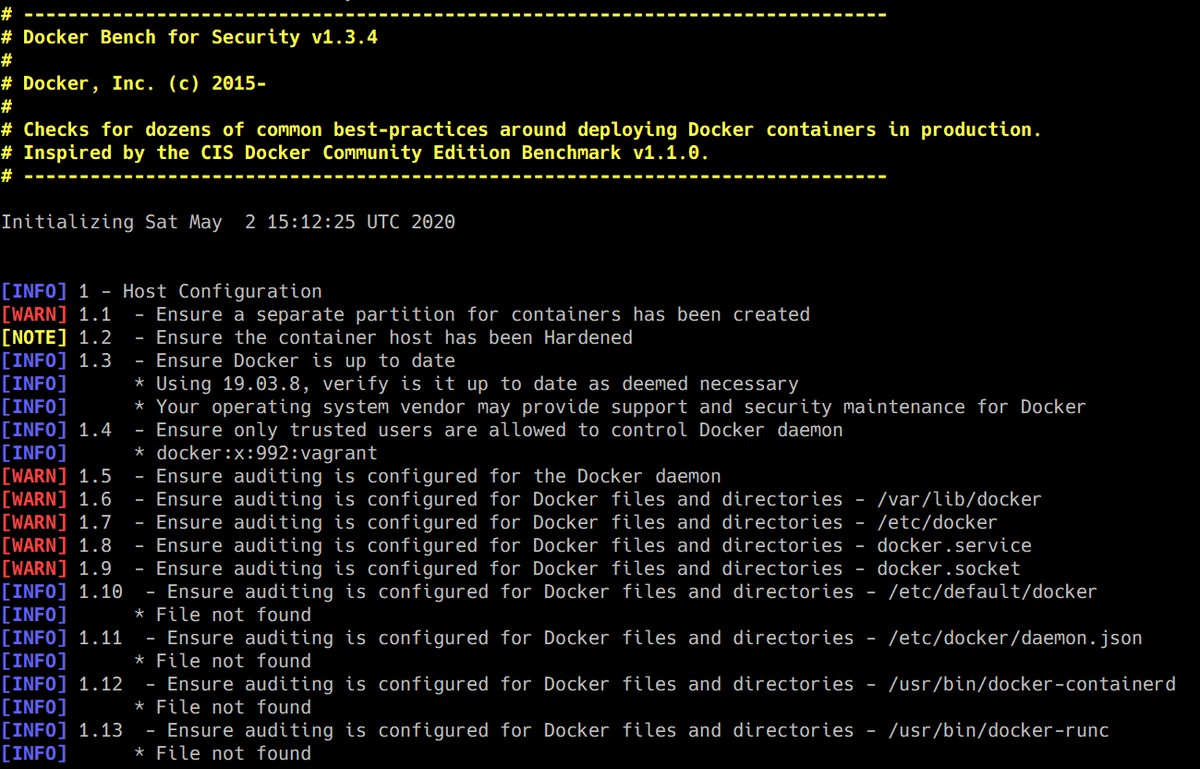Viewport: 1200px width, 769px height.
Task: Click the 1.6 auditing line for /var/lib/docker
Action: (x=521, y=499)
